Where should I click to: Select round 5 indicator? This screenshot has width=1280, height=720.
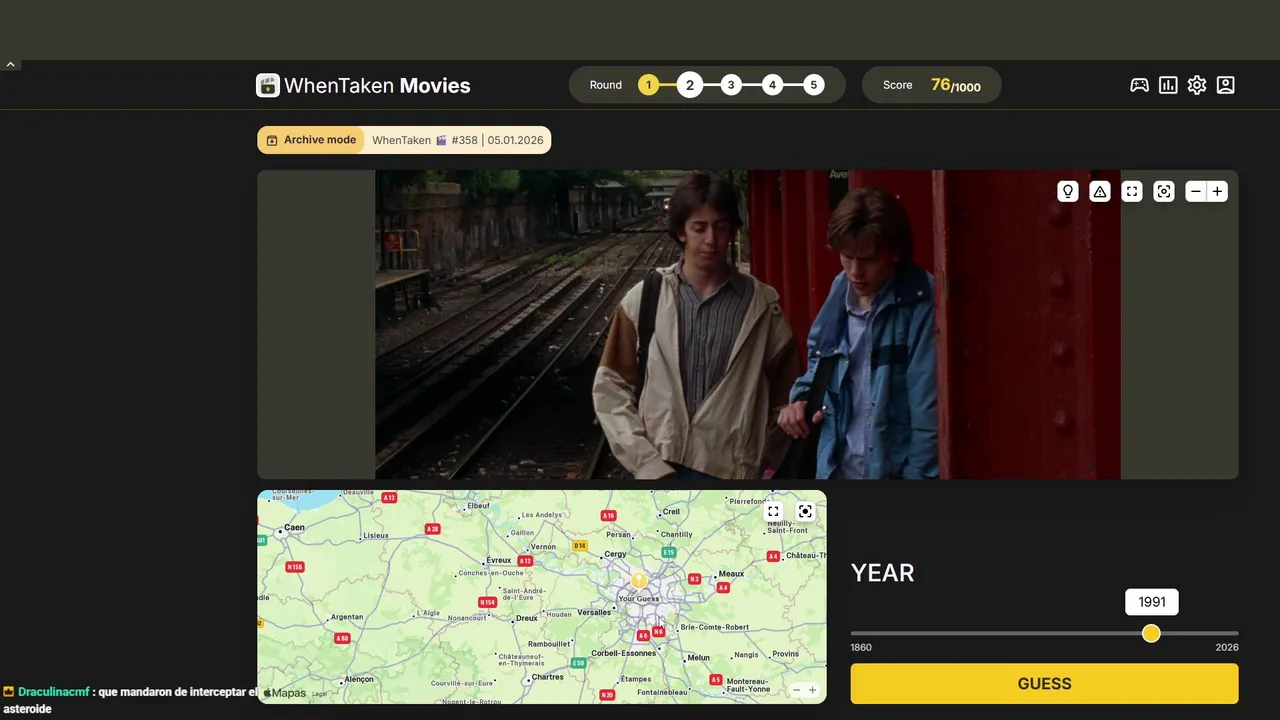point(814,85)
